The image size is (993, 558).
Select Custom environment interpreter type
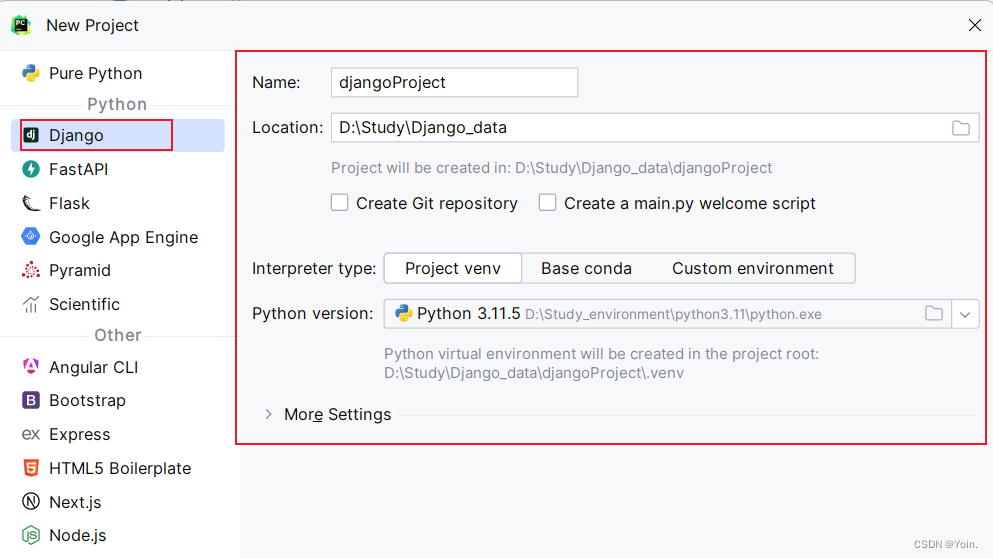pos(752,268)
